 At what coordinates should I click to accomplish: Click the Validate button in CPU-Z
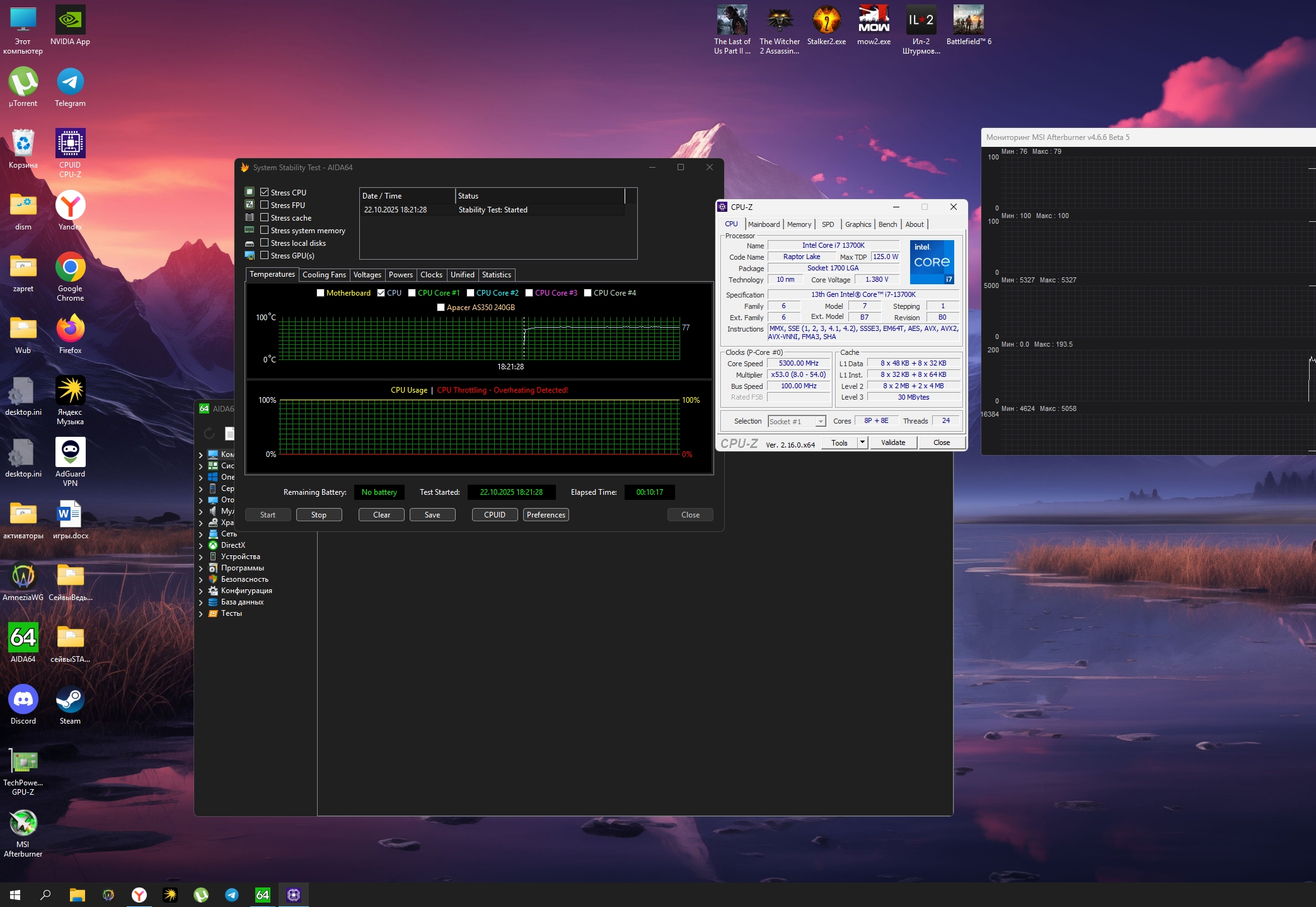pyautogui.click(x=892, y=442)
